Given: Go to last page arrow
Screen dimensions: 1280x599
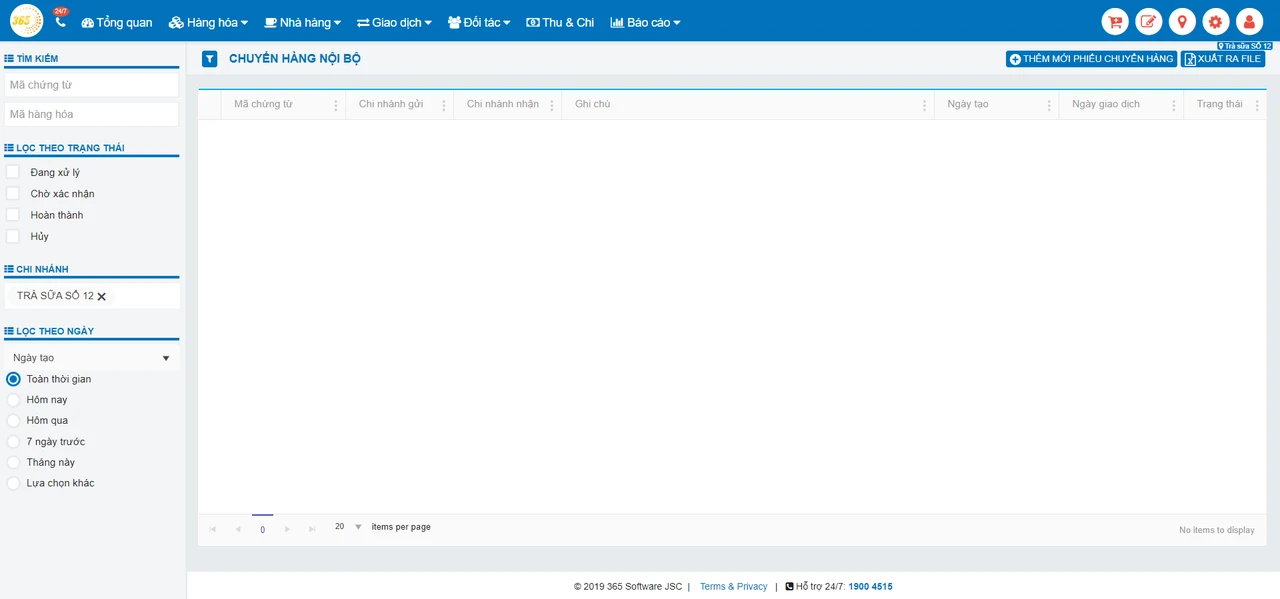Looking at the screenshot, I should point(313,529).
